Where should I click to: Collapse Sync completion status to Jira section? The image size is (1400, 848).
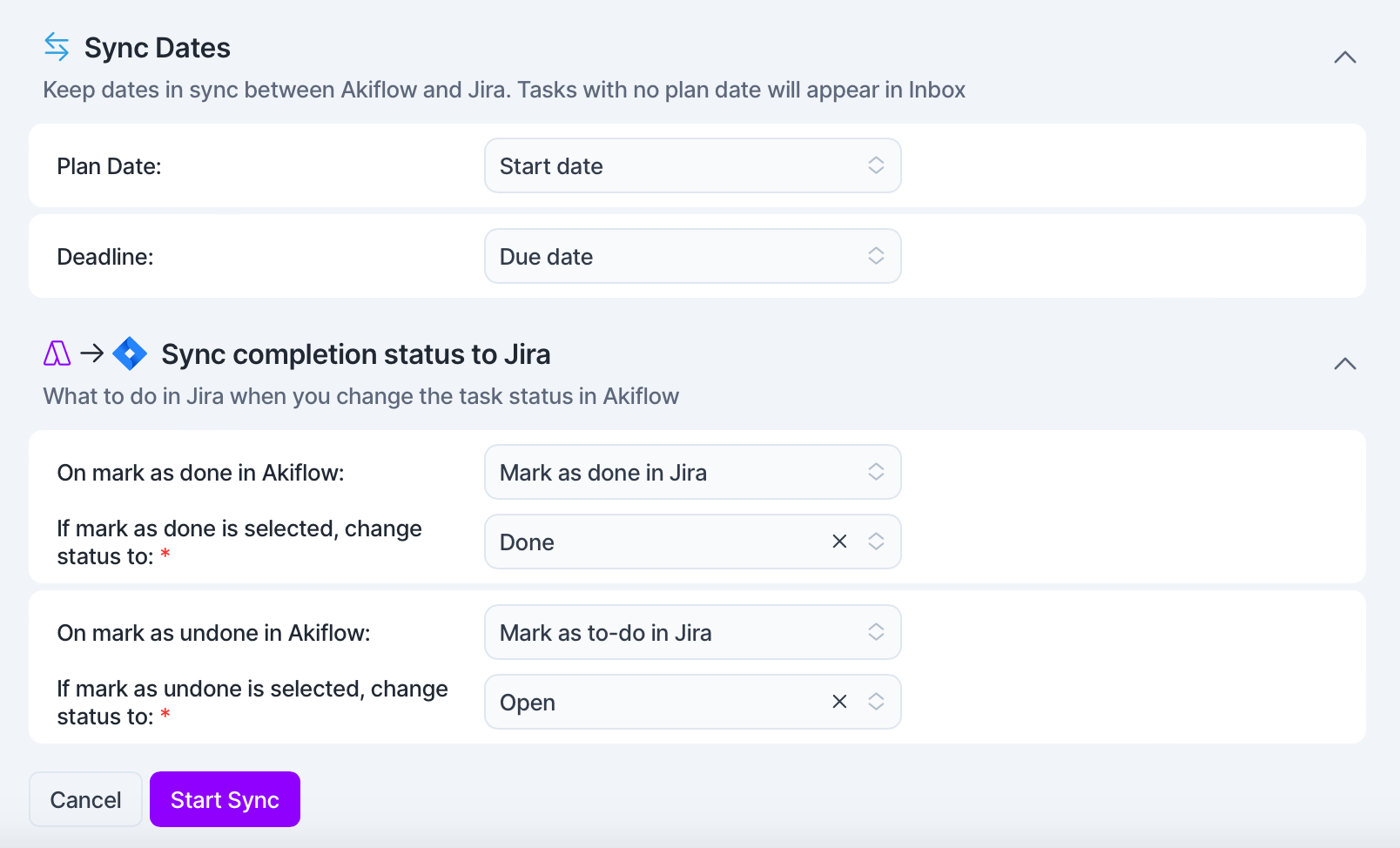(x=1345, y=364)
